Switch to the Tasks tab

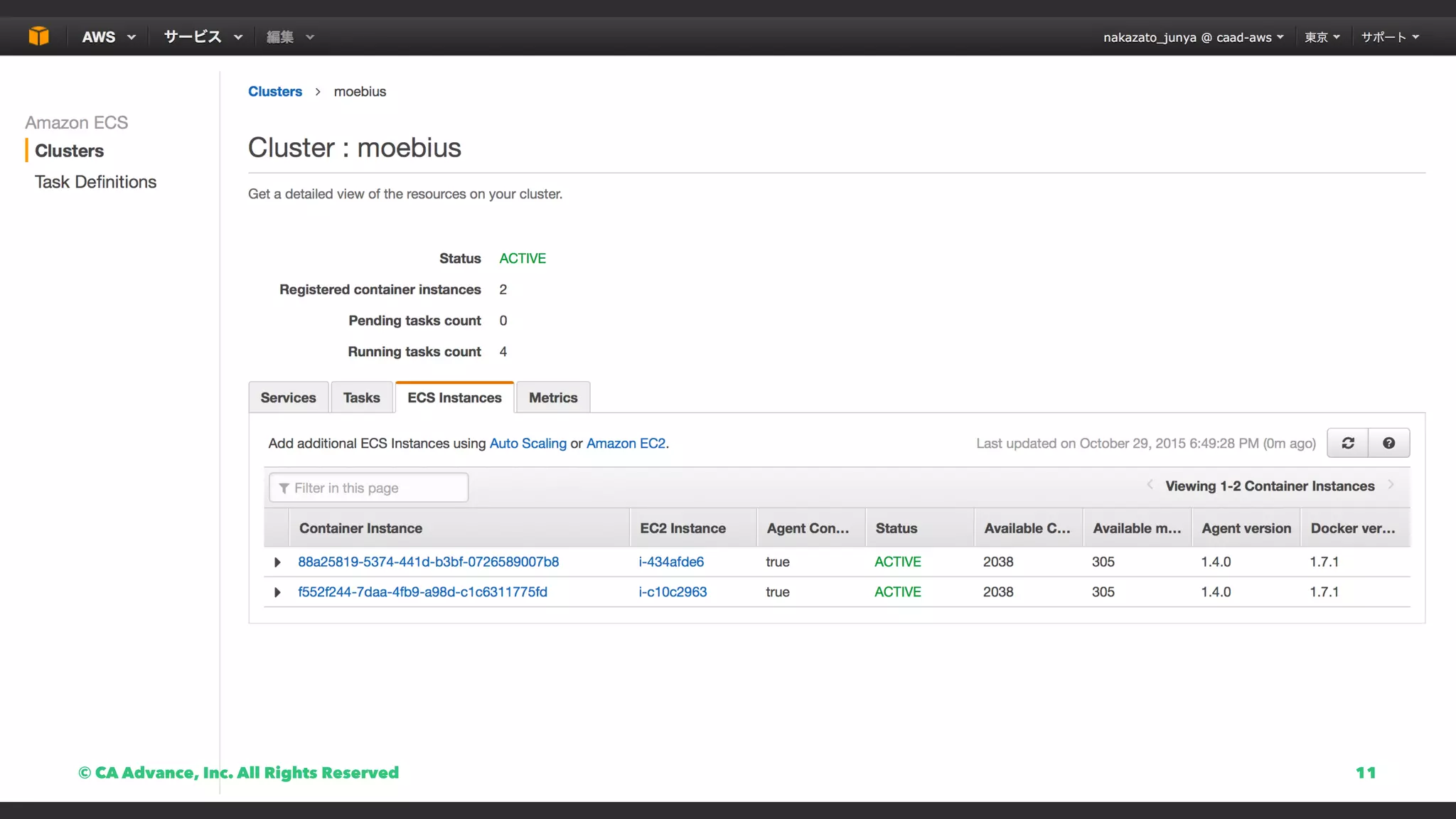point(361,397)
